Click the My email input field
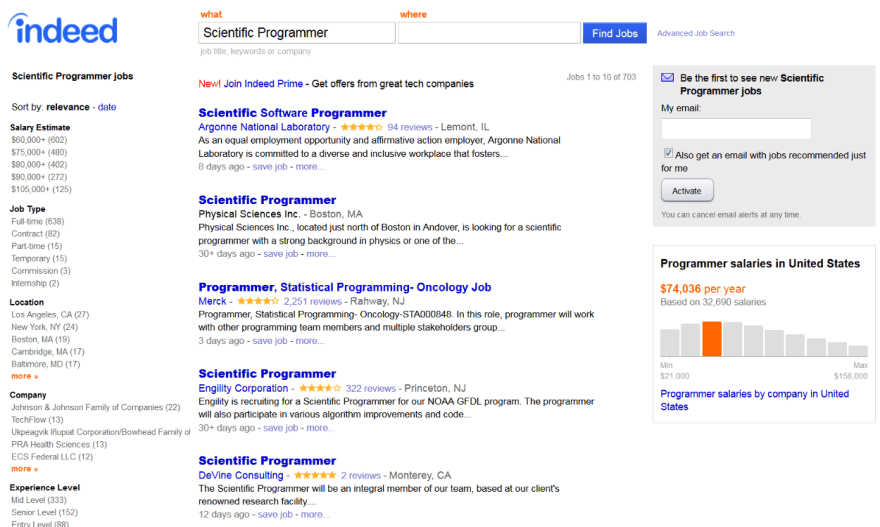The width and height of the screenshot is (880, 527). click(736, 129)
